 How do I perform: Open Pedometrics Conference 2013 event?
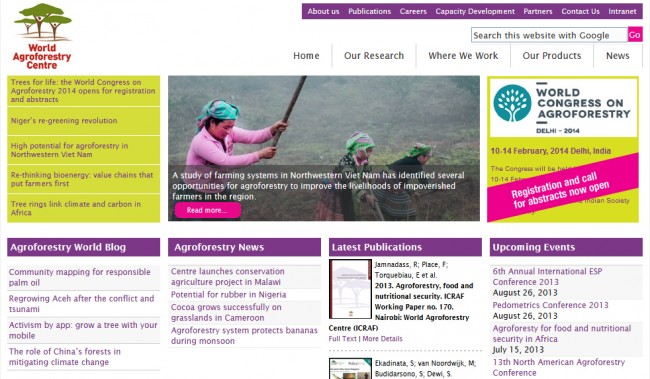[x=550, y=305]
